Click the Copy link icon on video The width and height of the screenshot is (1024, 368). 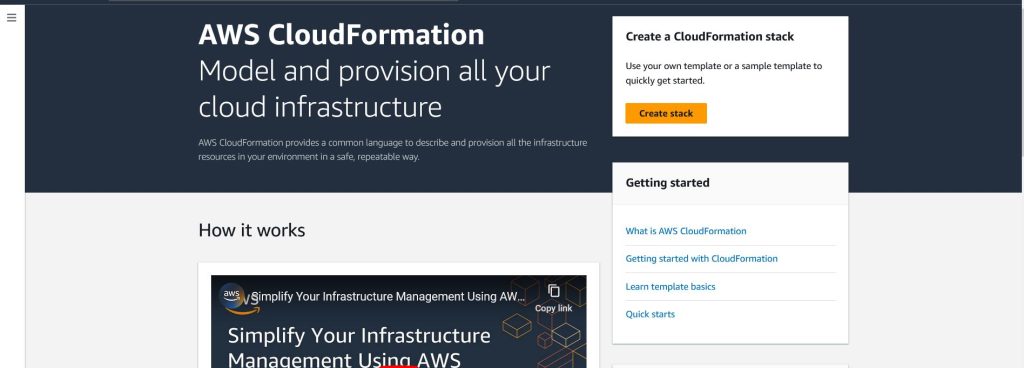[554, 291]
